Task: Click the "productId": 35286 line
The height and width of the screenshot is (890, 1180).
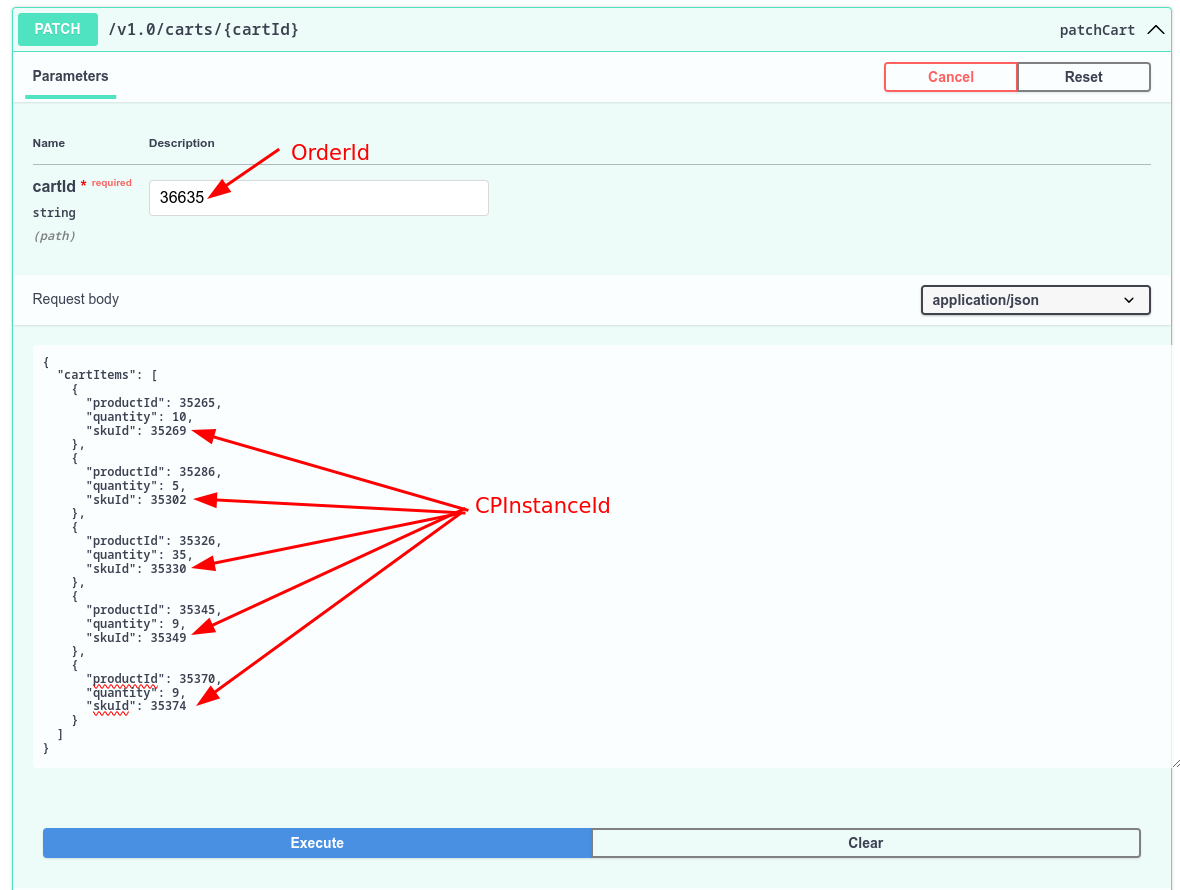Action: (154, 472)
